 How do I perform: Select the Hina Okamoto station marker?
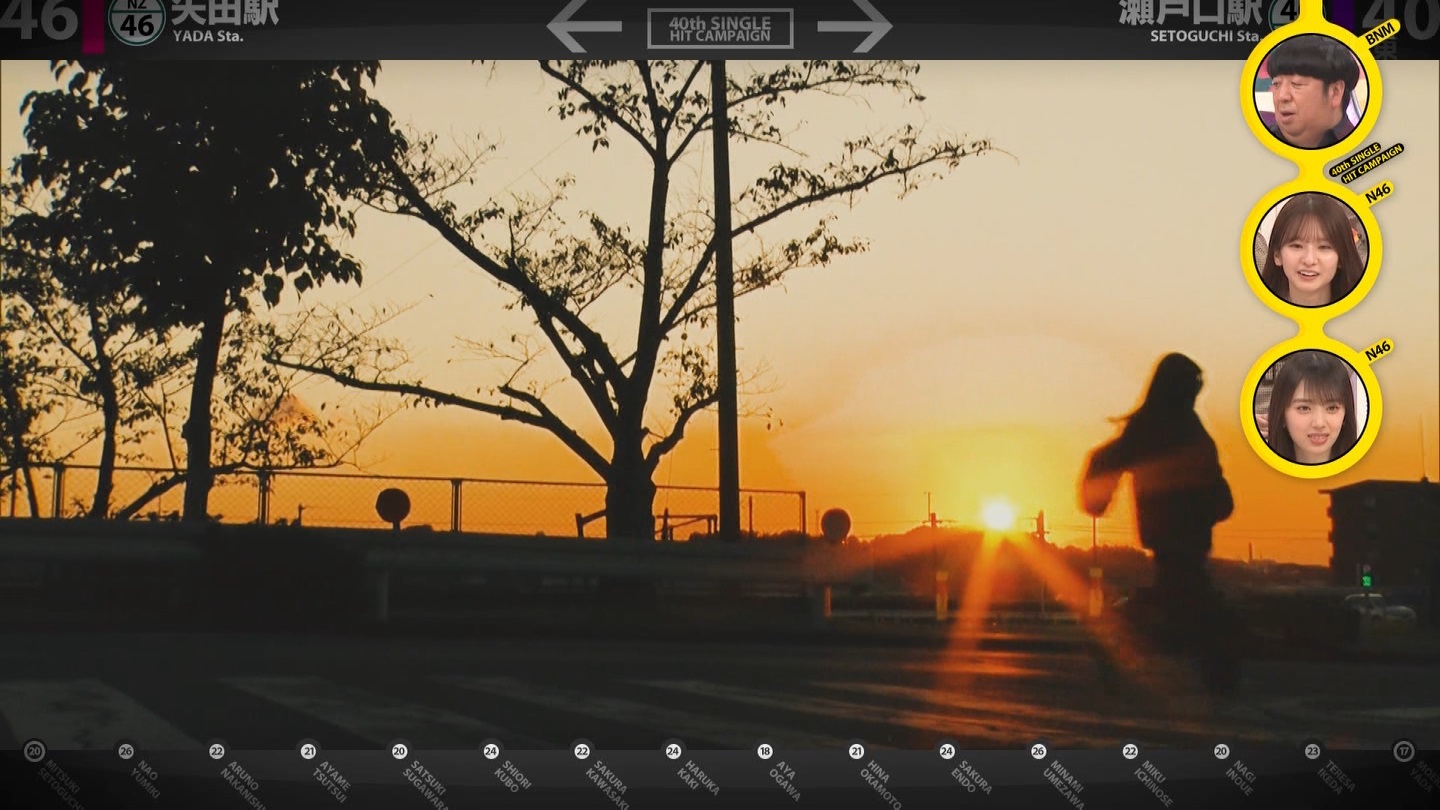(856, 751)
